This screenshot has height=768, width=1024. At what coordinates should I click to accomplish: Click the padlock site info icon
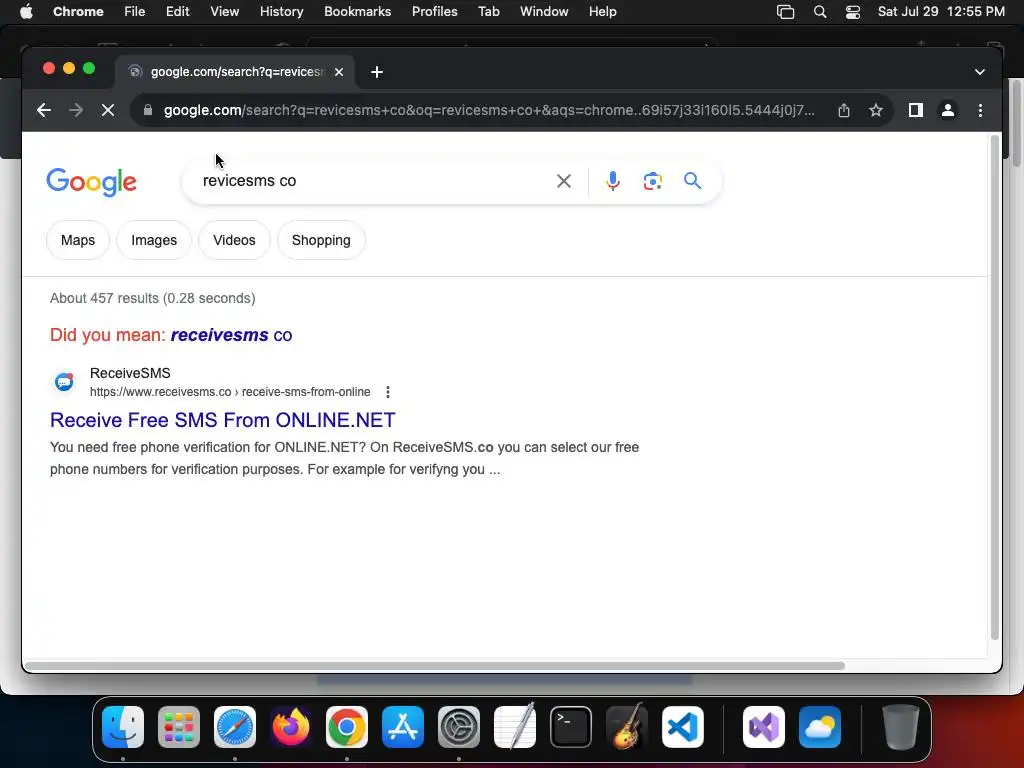click(x=148, y=110)
